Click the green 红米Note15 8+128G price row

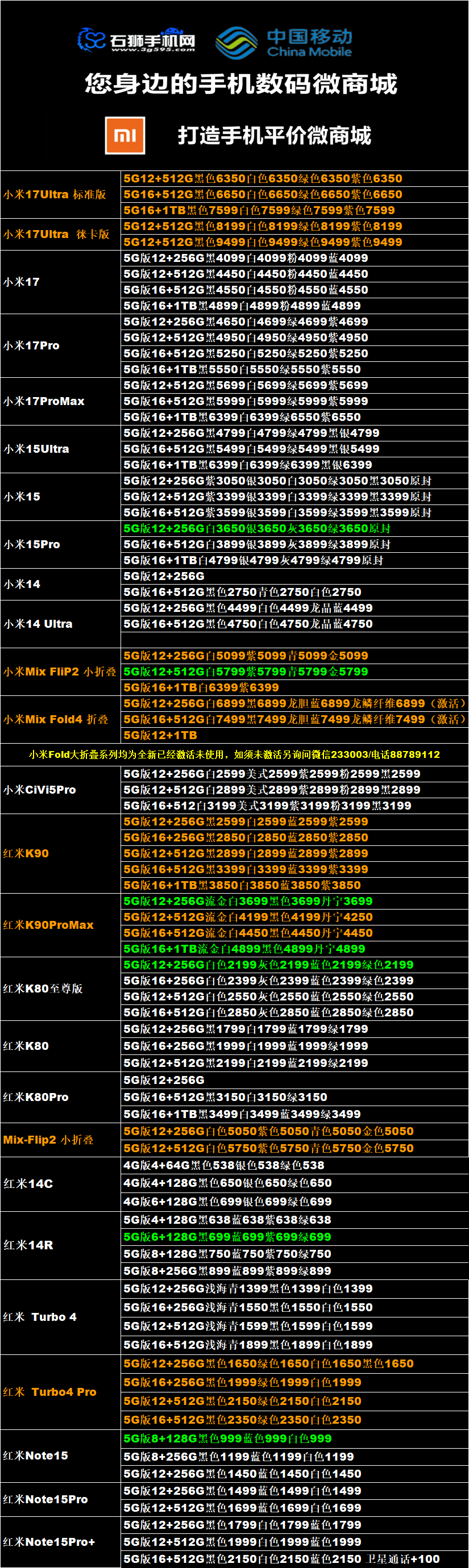227,1438
